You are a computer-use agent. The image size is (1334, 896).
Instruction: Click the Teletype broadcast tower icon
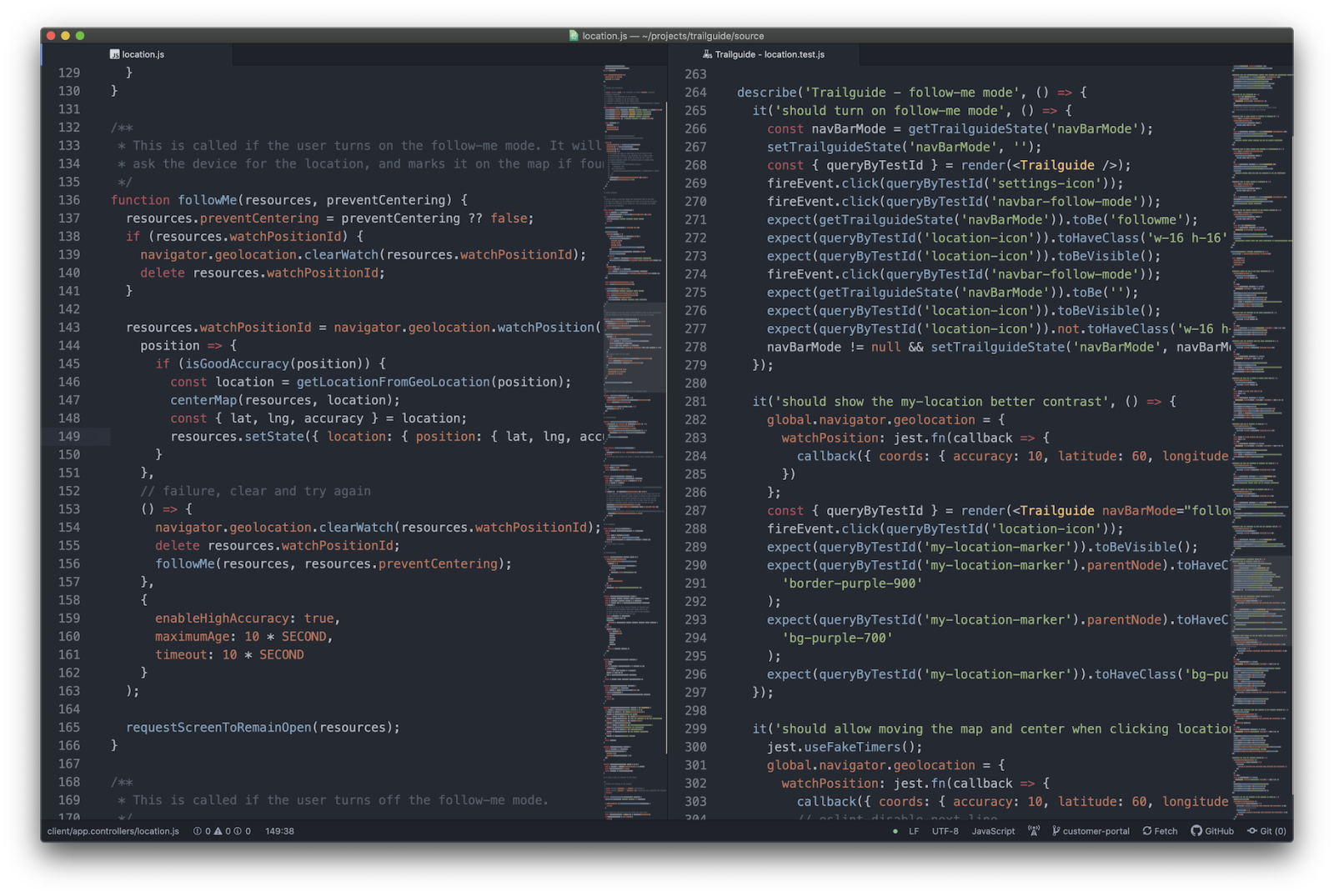click(1034, 831)
